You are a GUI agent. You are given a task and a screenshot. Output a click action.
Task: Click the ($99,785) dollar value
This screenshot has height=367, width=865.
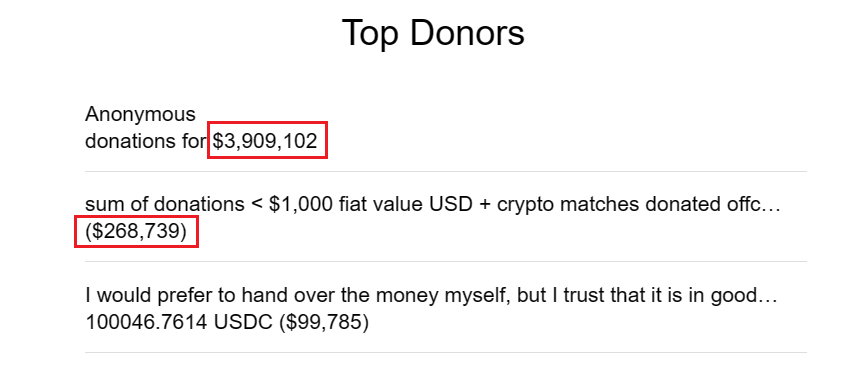[324, 322]
